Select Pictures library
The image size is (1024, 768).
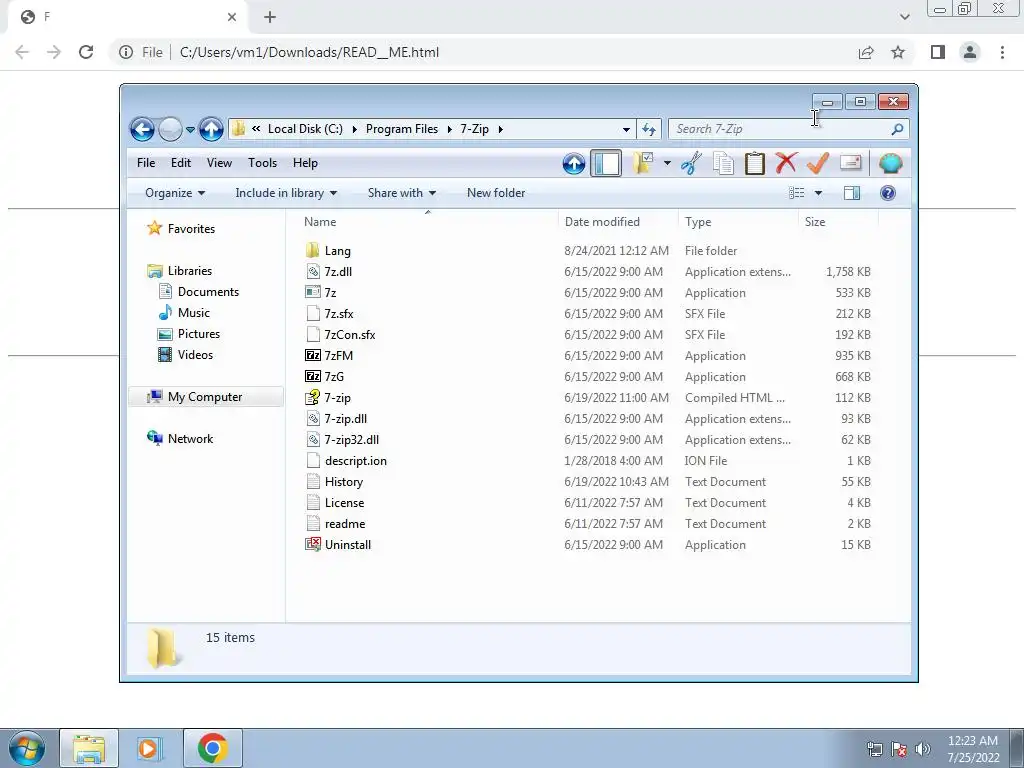199,334
